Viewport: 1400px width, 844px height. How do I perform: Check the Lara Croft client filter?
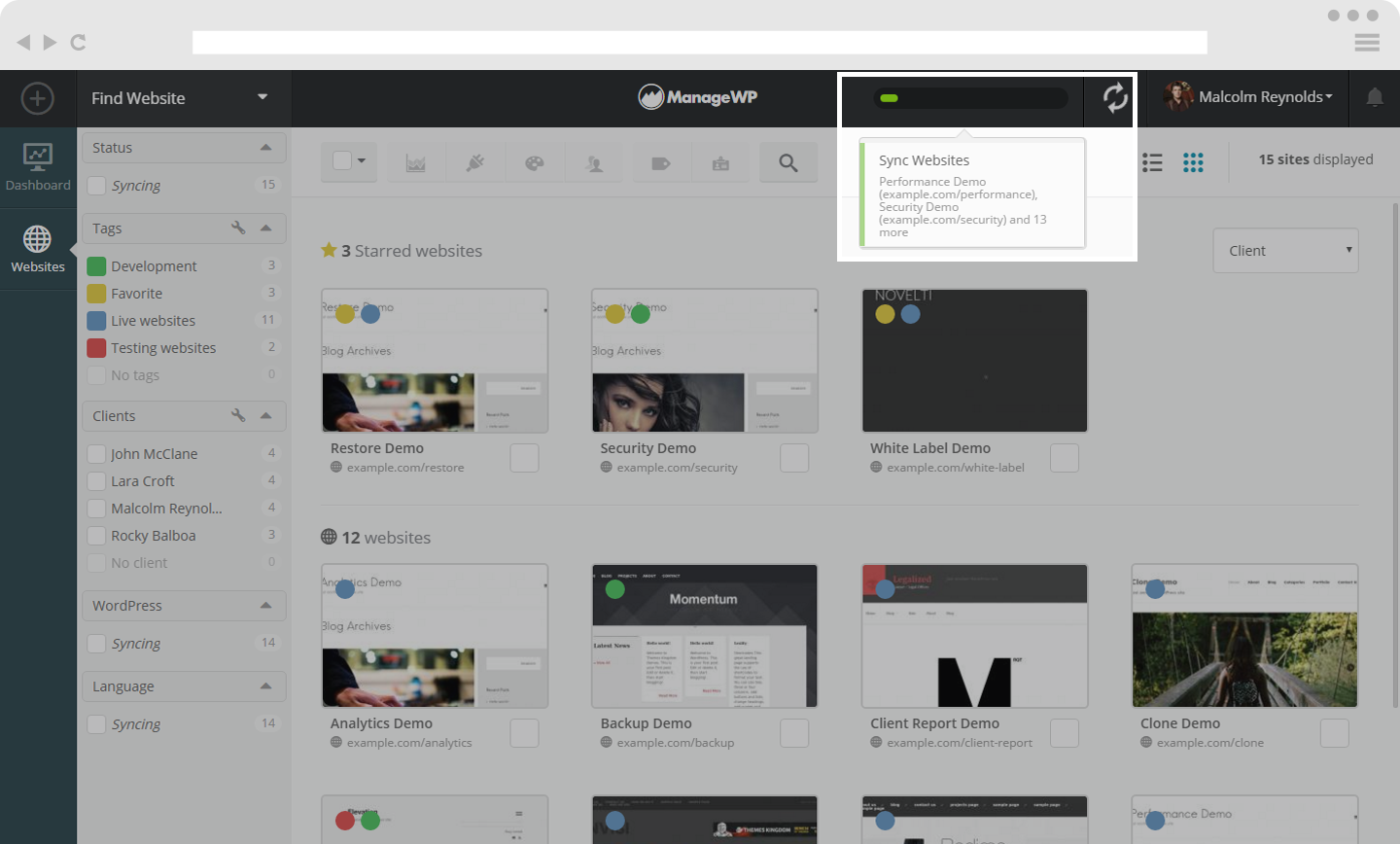point(96,480)
